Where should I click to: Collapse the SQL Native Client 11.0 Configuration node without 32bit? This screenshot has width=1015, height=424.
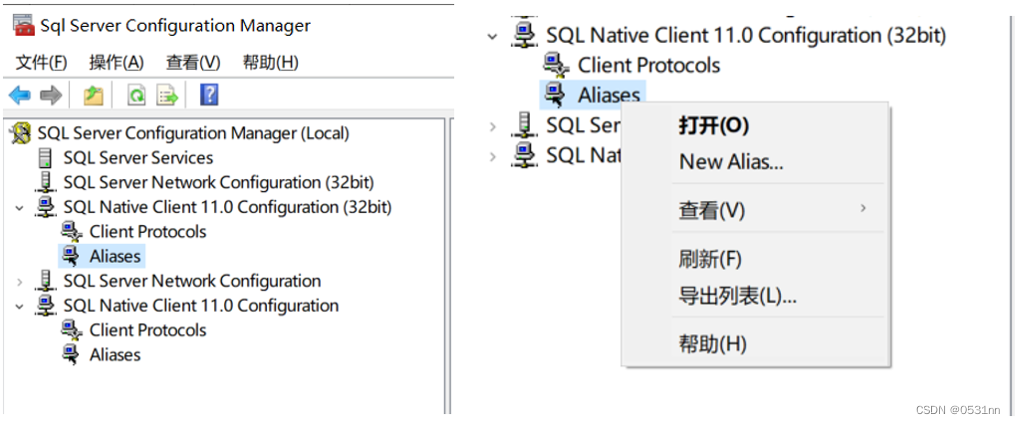click(x=19, y=306)
